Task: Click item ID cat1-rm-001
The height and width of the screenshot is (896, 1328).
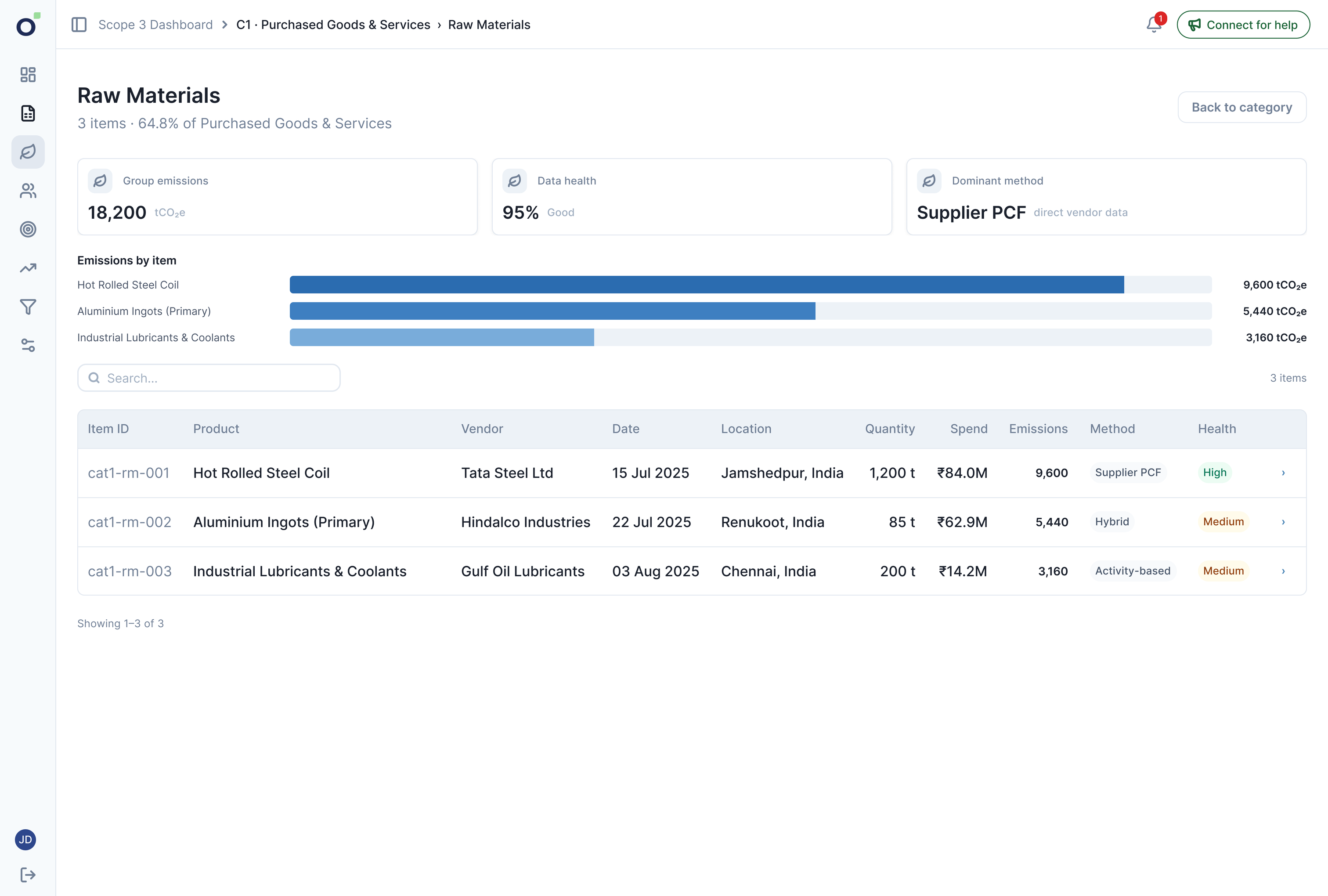Action: click(x=129, y=473)
